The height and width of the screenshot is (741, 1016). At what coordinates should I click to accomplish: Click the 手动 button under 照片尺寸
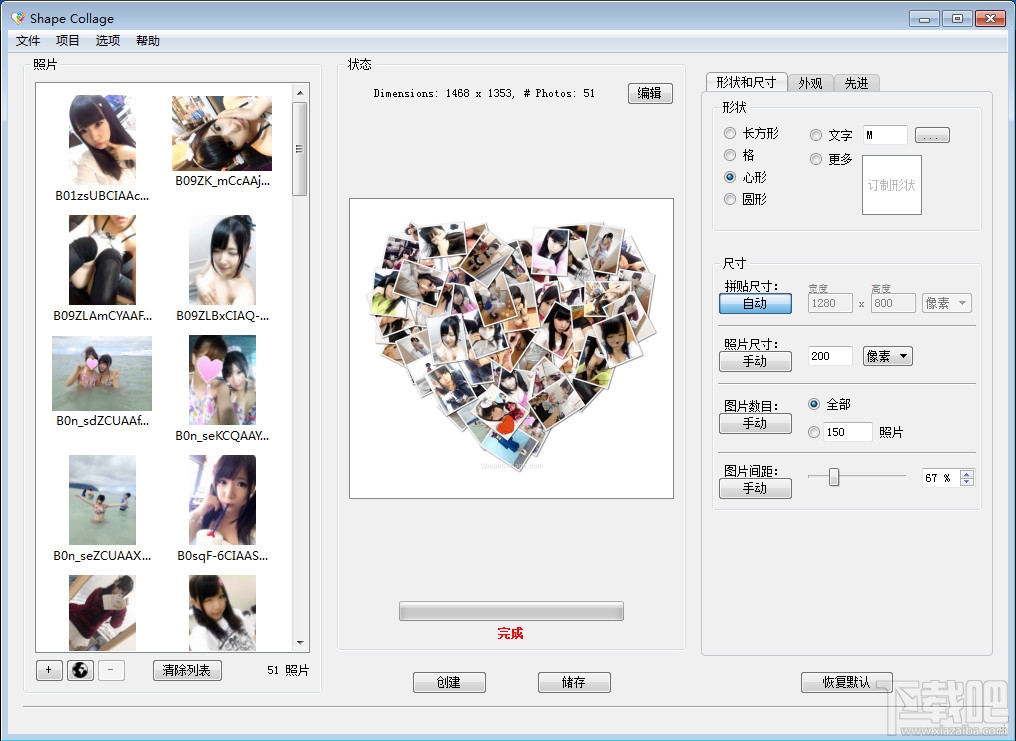pyautogui.click(x=756, y=361)
